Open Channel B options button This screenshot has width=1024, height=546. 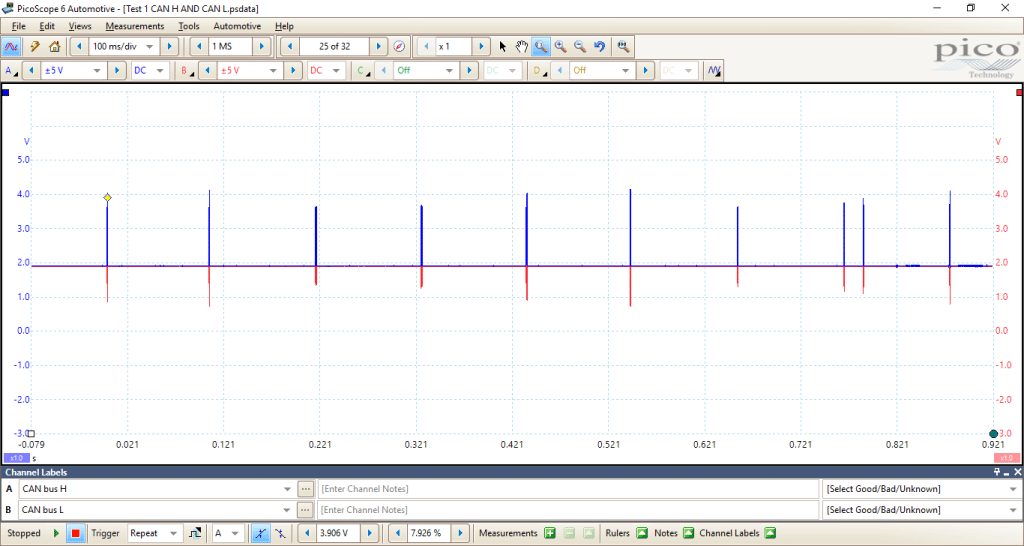[187, 71]
